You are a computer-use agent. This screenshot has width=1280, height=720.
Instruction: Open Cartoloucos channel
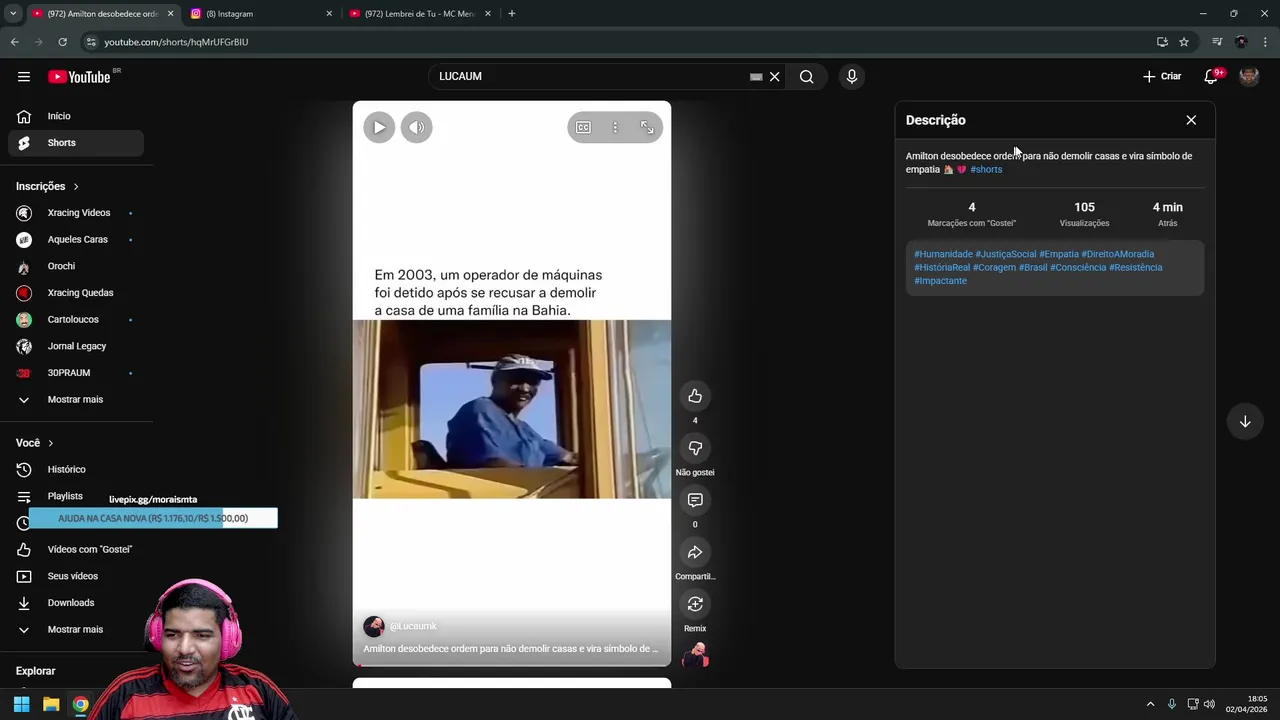click(76, 320)
